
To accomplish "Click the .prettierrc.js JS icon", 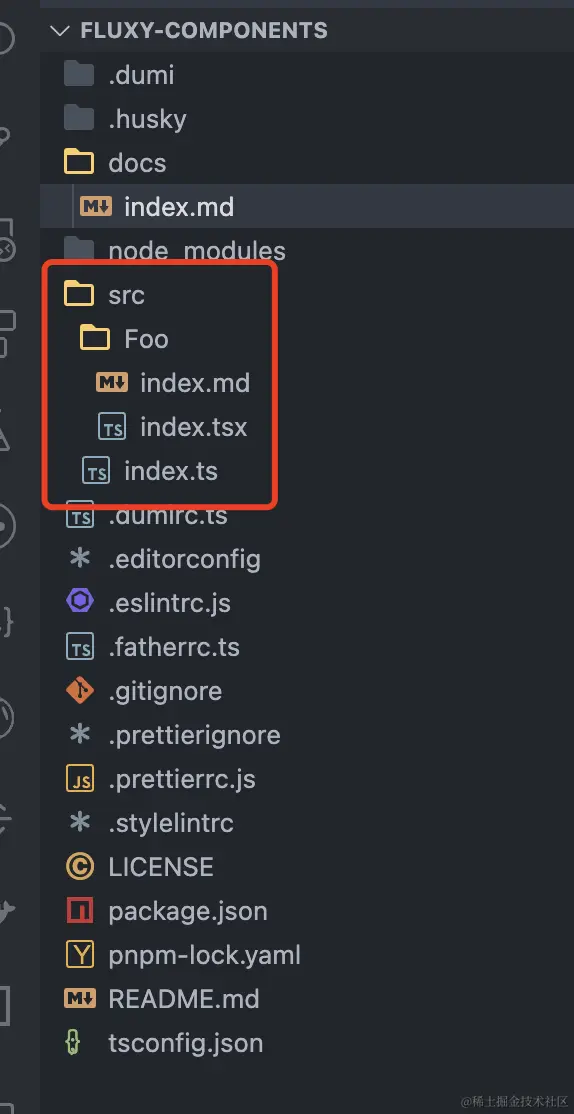I will (x=80, y=779).
